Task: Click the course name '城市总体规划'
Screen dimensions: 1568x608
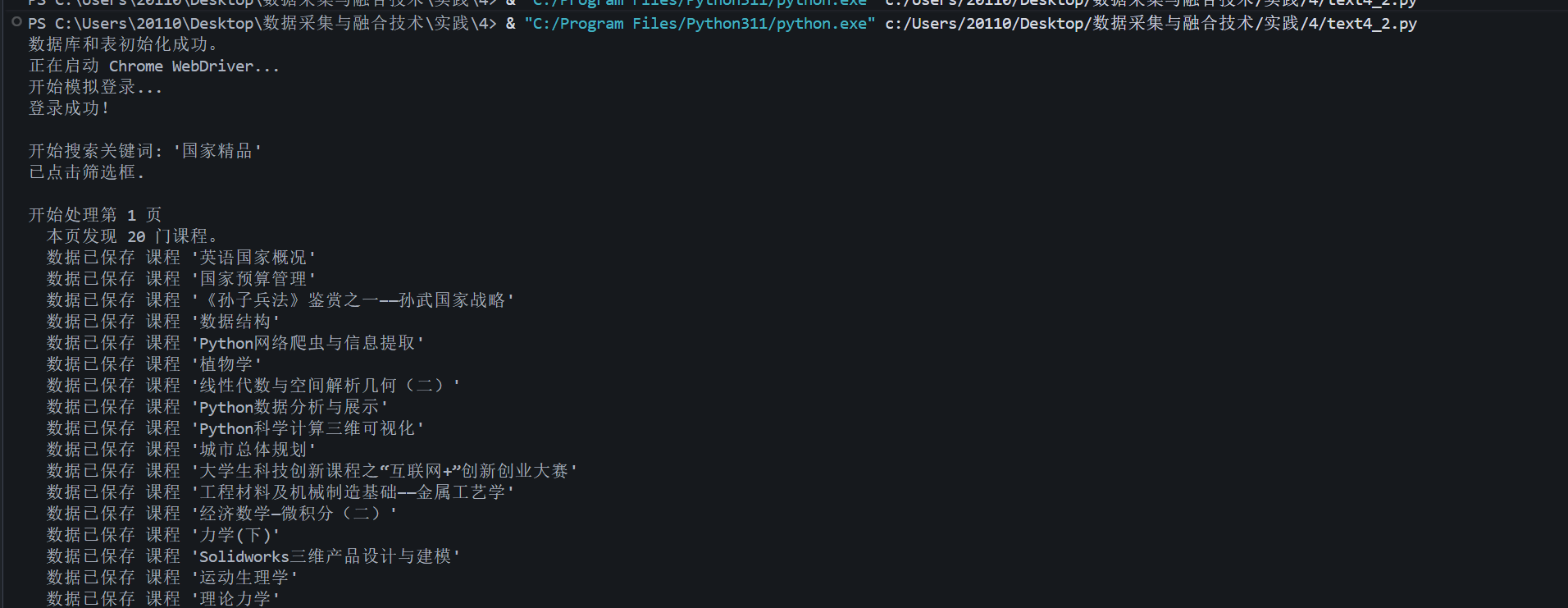Action: (253, 450)
